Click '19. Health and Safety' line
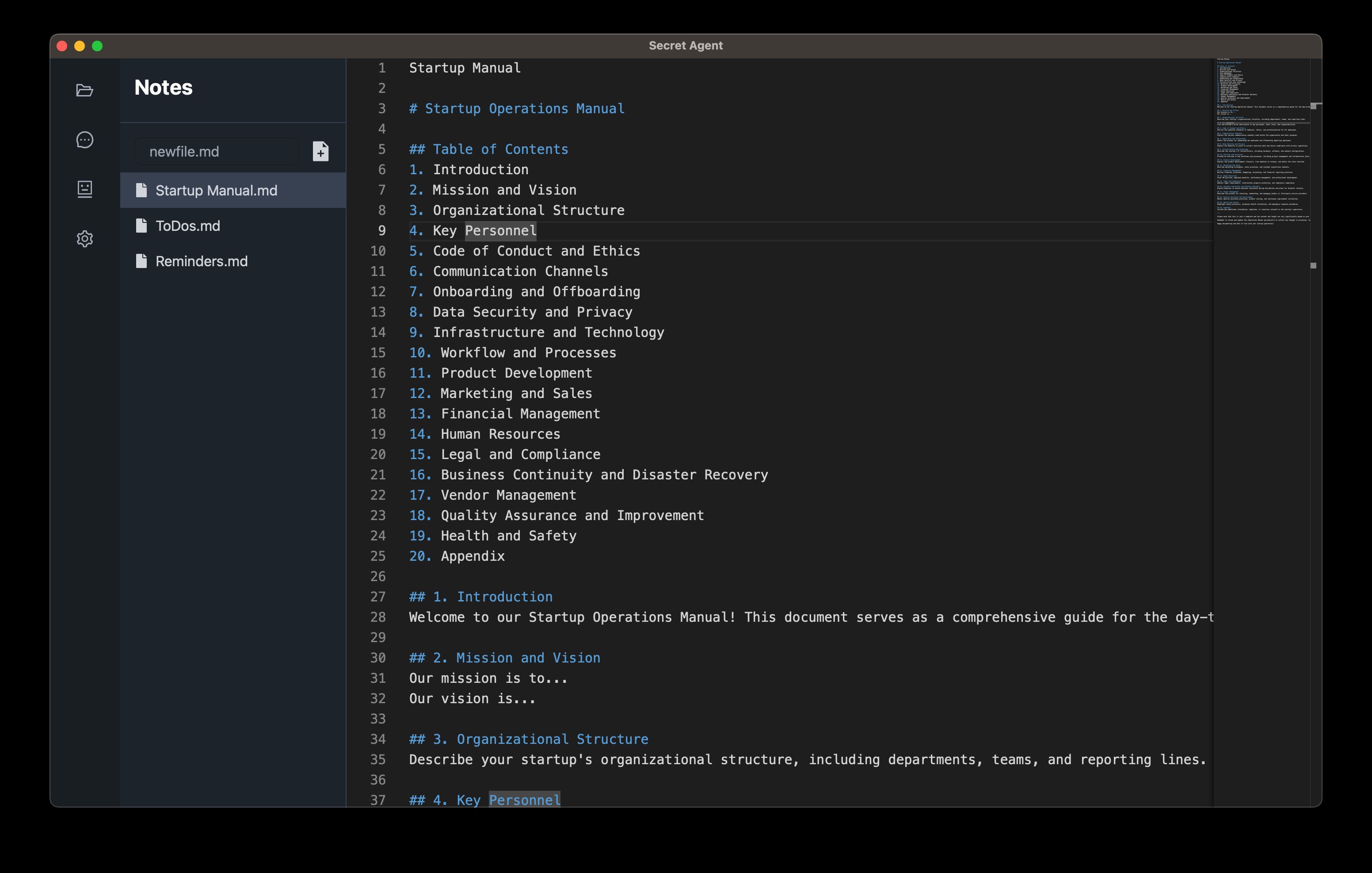 pos(493,536)
